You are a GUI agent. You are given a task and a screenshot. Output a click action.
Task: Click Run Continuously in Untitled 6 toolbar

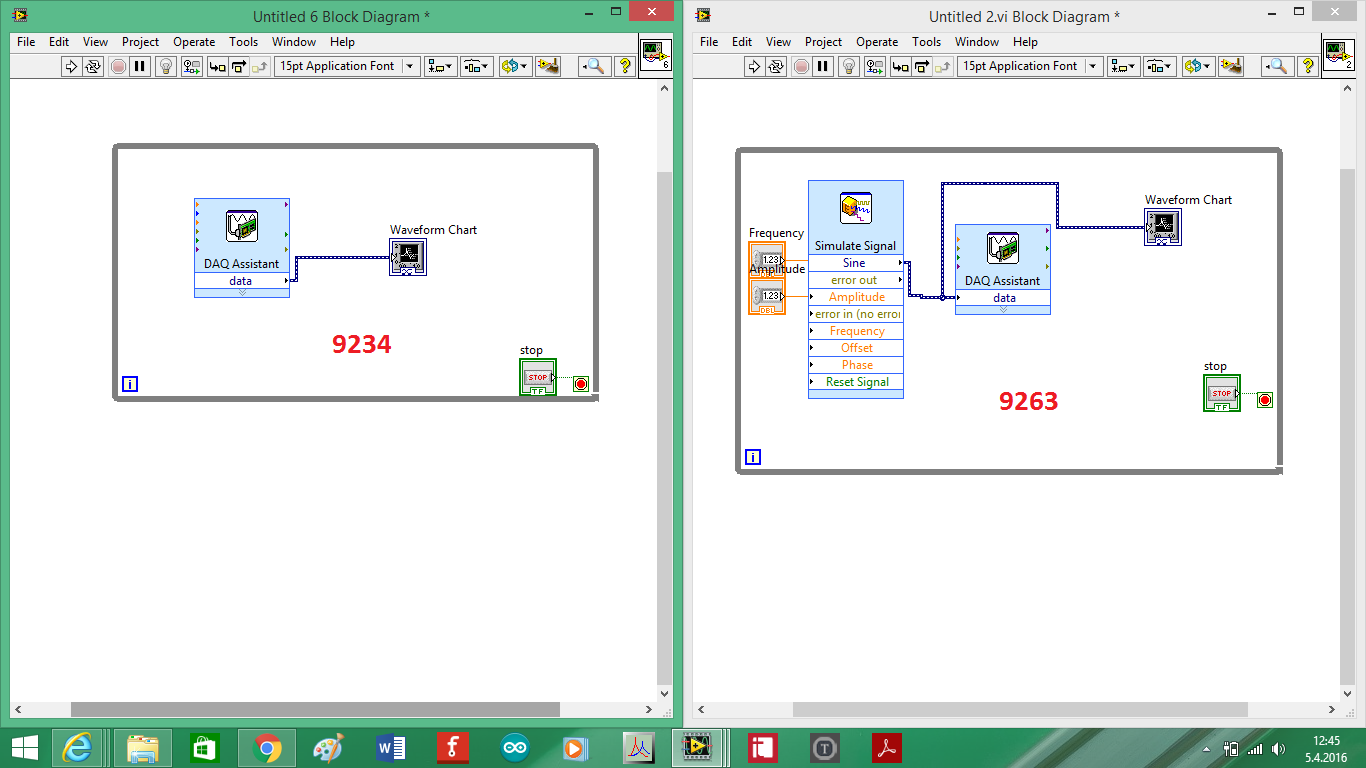click(93, 66)
